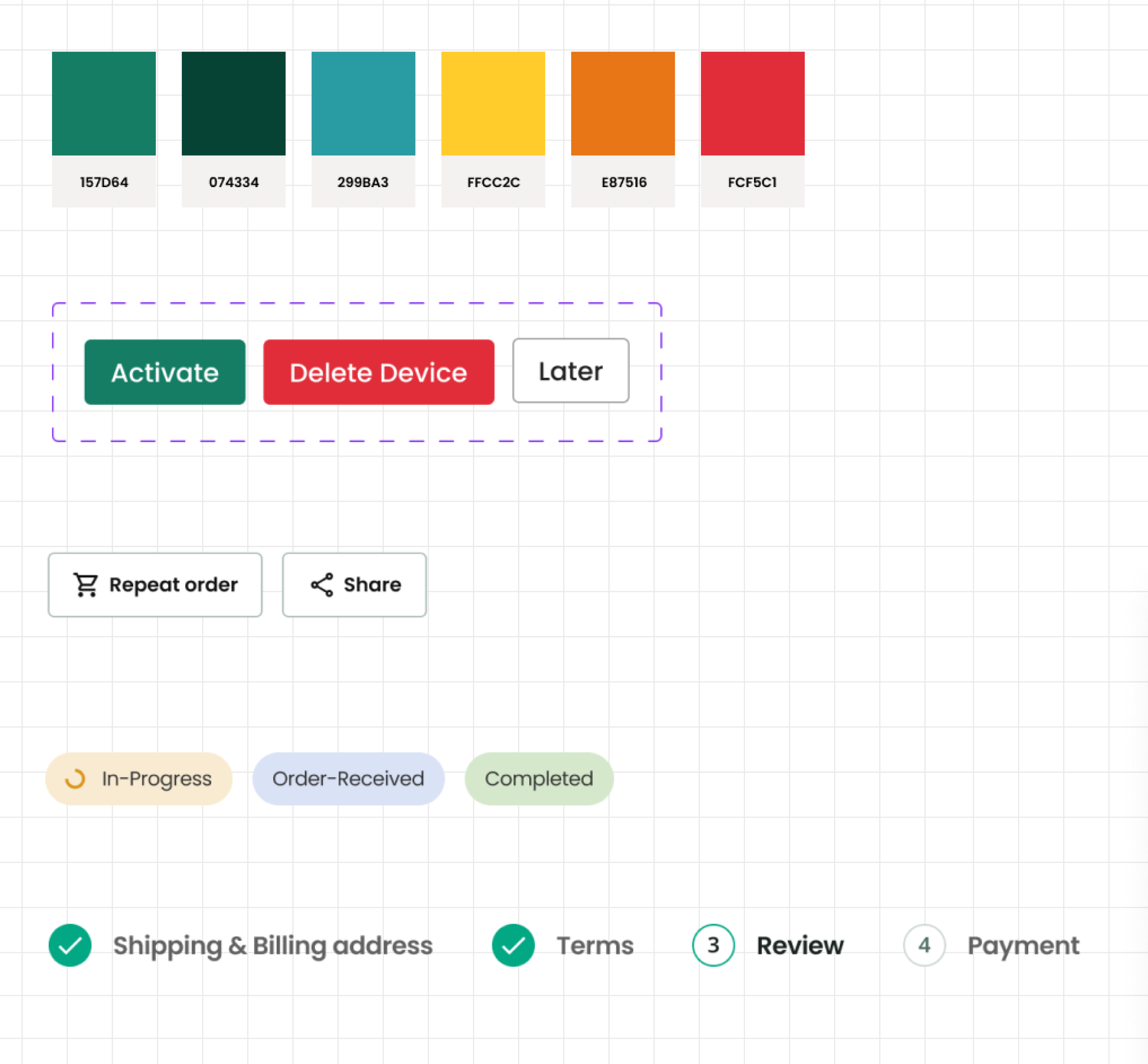Click the hex label FFCC2C
The image size is (1148, 1064).
coord(494,182)
